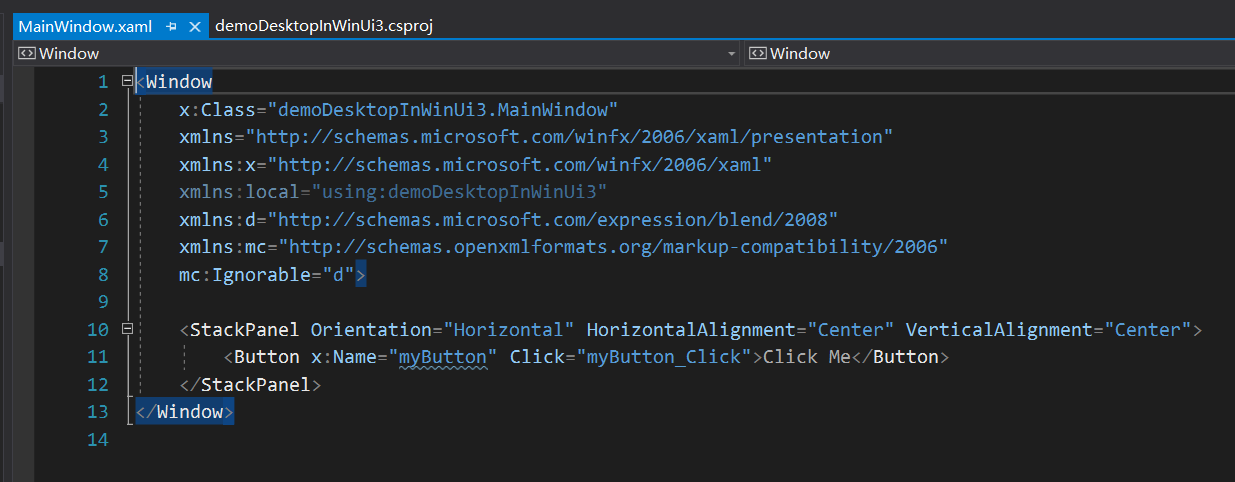Viewport: 1235px width, 482px height.
Task: Click the myButton_Click handler value
Action: click(664, 357)
